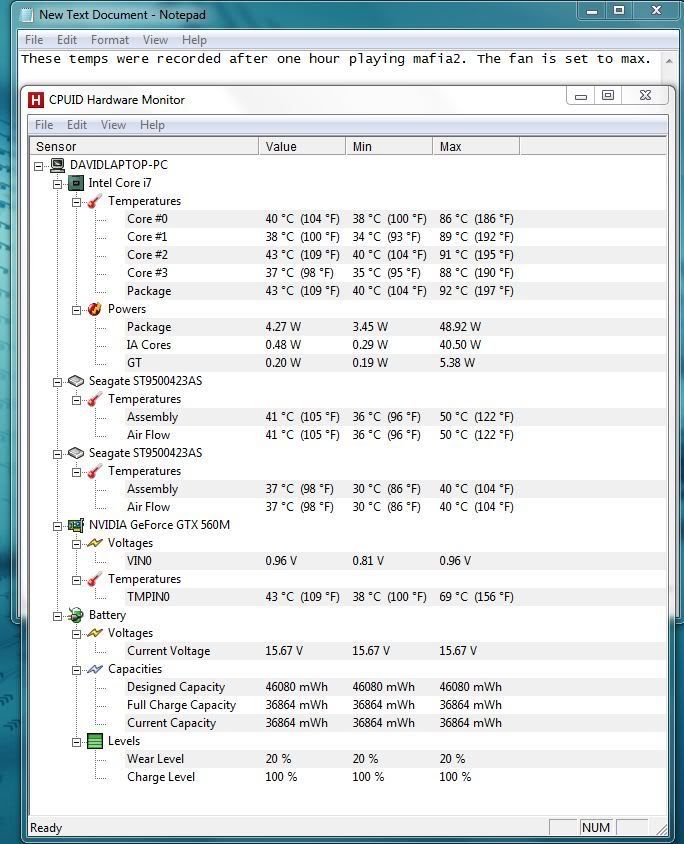Open Hardware Monitor Edit menu
Screen dimensions: 684x844
coord(77,125)
